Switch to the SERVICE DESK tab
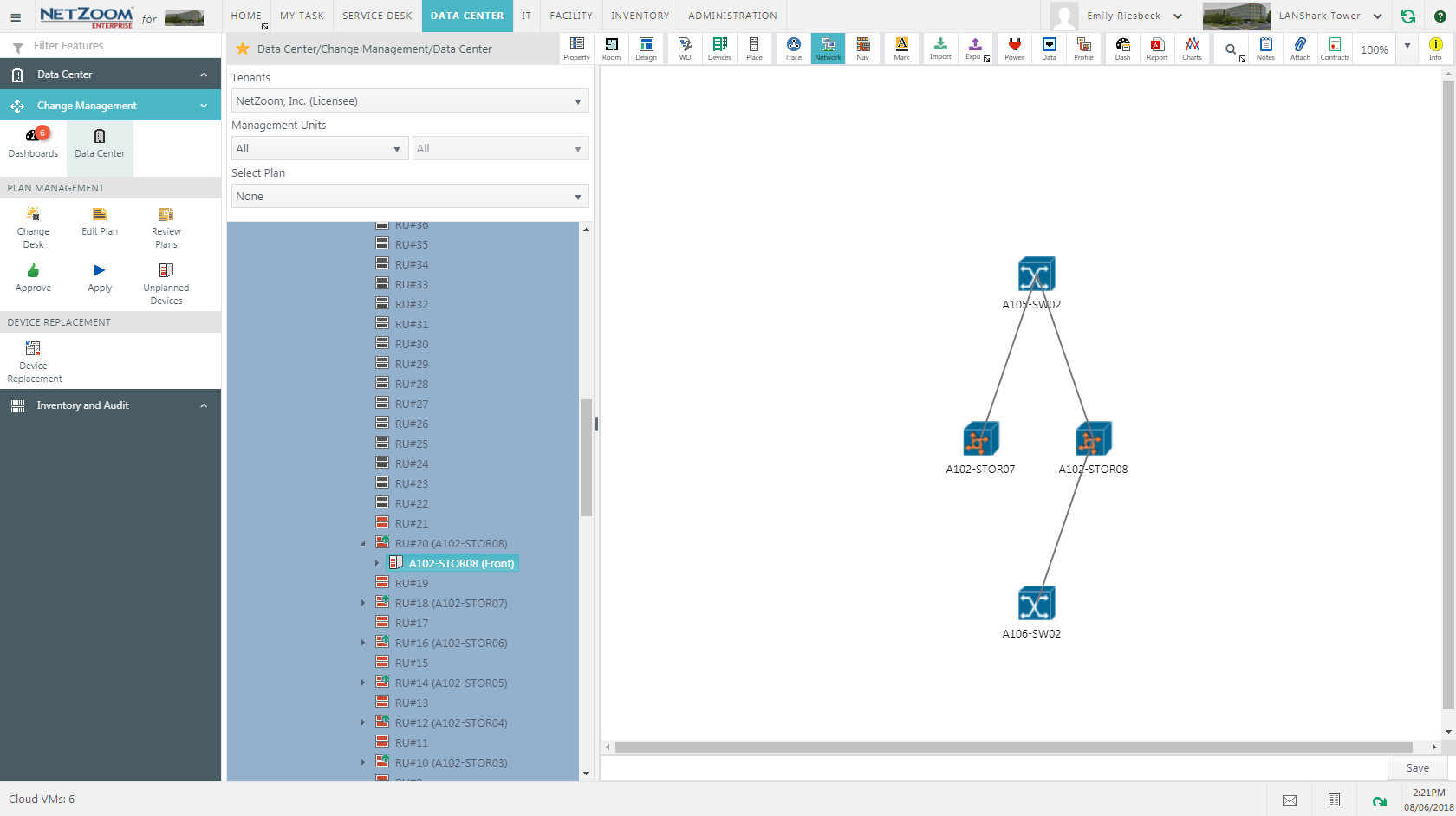The width and height of the screenshot is (1456, 816). [377, 16]
